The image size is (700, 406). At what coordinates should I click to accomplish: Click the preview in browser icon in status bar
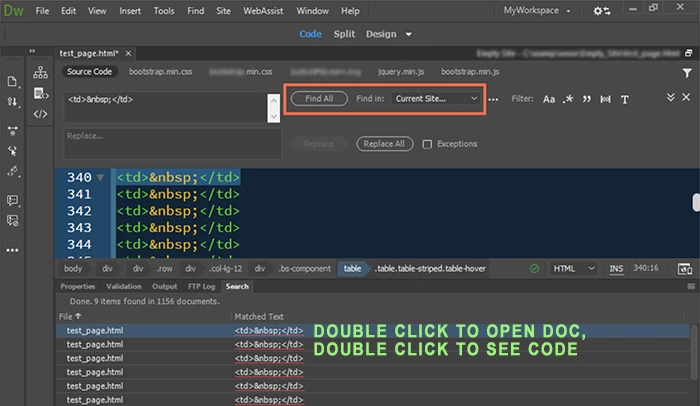coord(685,269)
